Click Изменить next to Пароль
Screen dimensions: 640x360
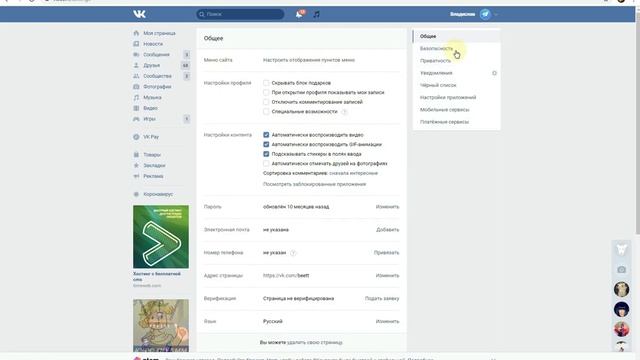tap(387, 207)
